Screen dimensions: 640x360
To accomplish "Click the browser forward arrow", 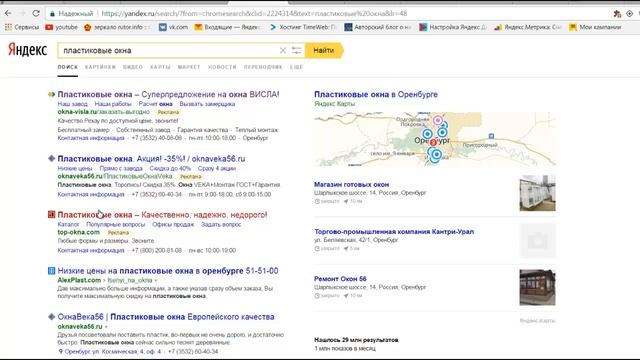I will (22, 13).
